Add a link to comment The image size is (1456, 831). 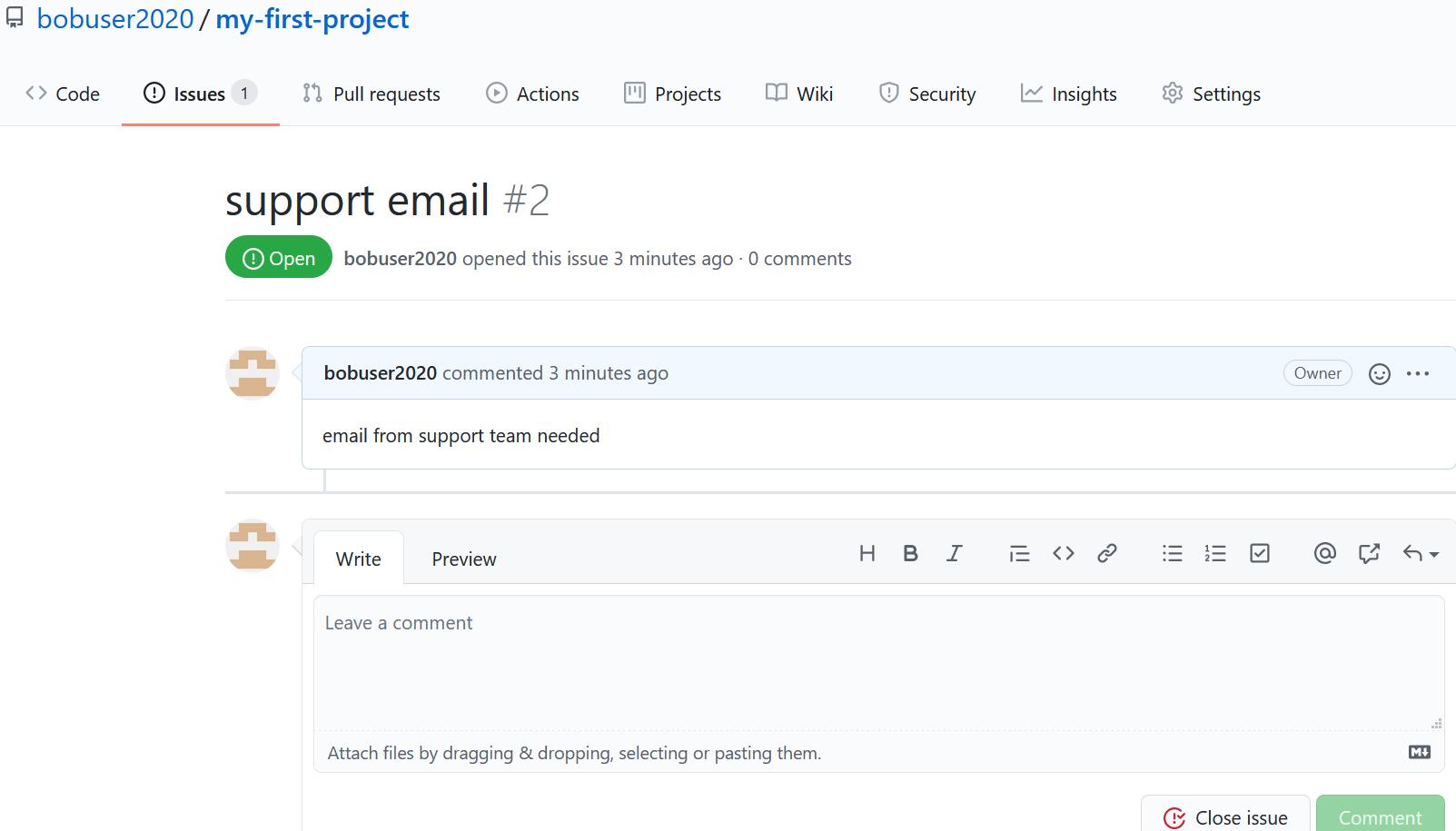[1106, 553]
